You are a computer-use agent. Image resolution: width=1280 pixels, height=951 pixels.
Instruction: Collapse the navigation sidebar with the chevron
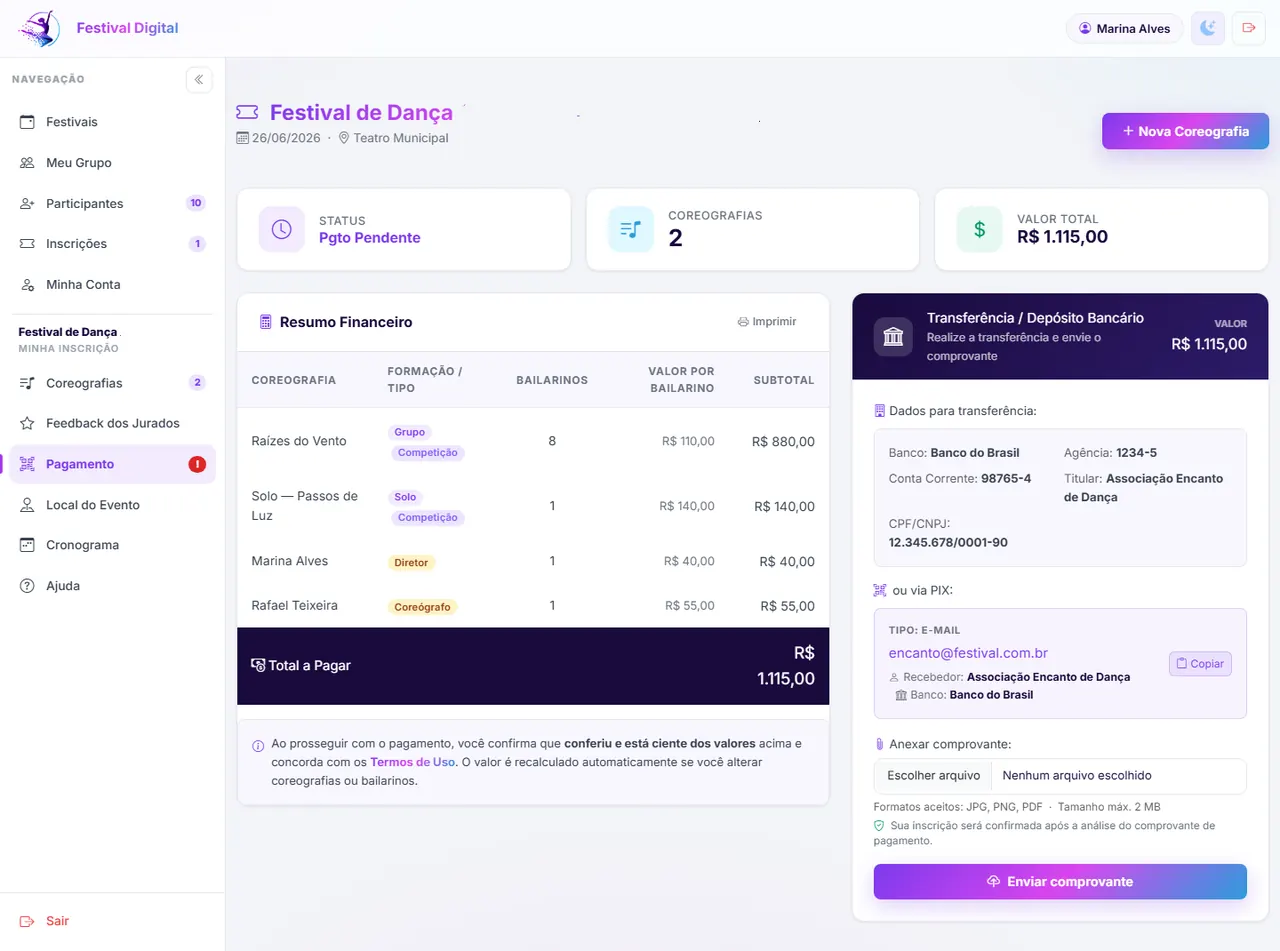click(x=199, y=80)
